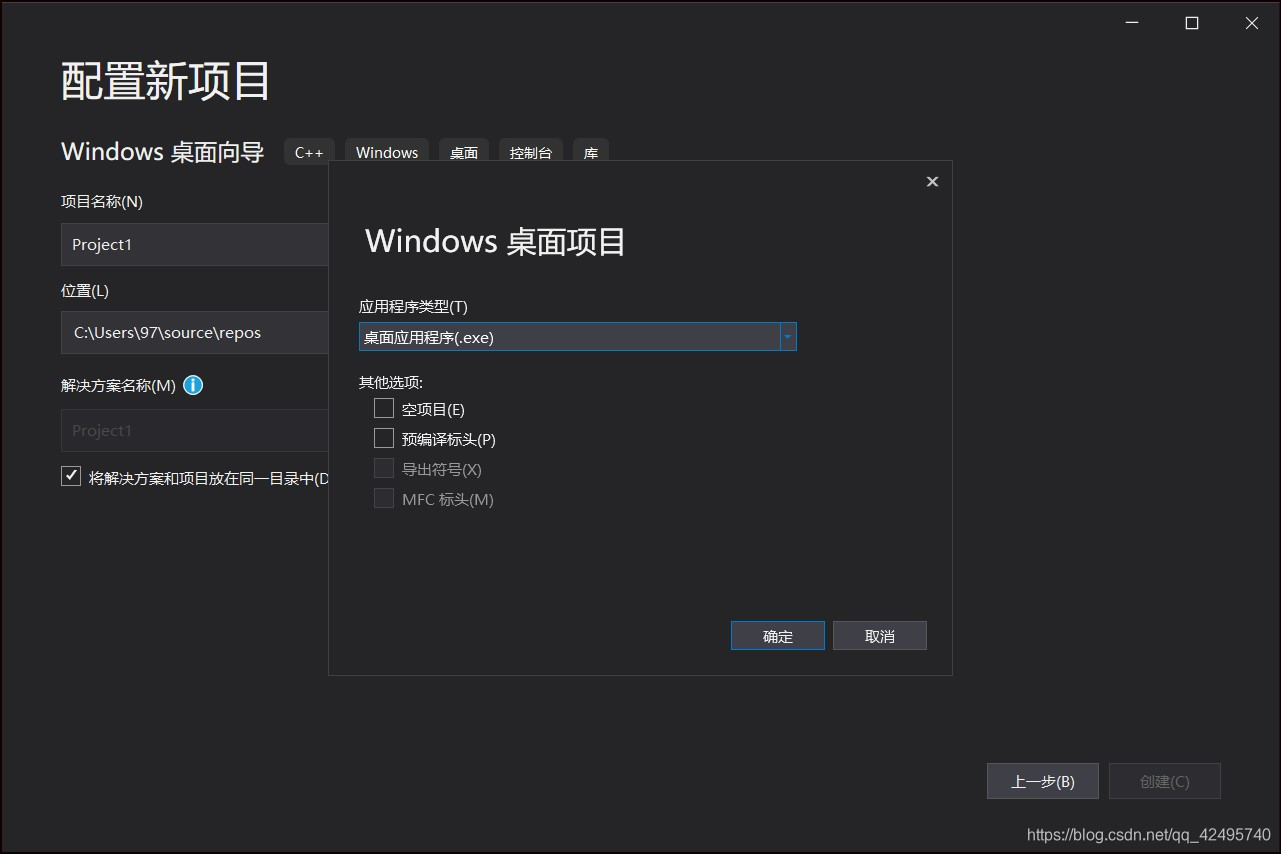Confirm with the 确定 button
This screenshot has height=854, width=1281.
click(778, 636)
